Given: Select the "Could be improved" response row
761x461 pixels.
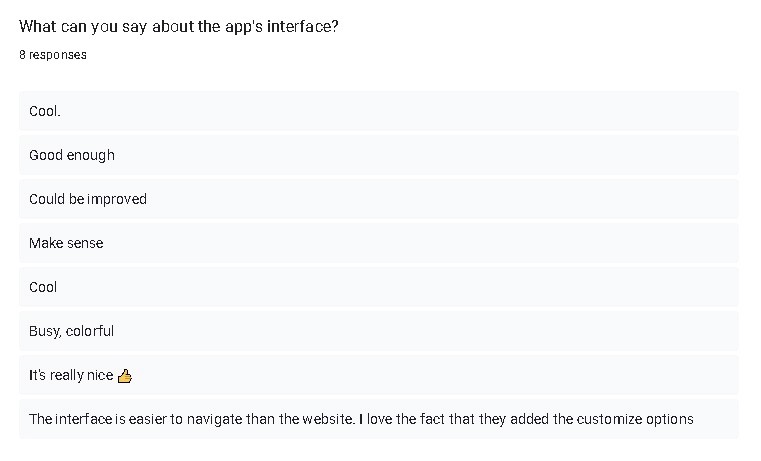Looking at the screenshot, I should (x=379, y=199).
